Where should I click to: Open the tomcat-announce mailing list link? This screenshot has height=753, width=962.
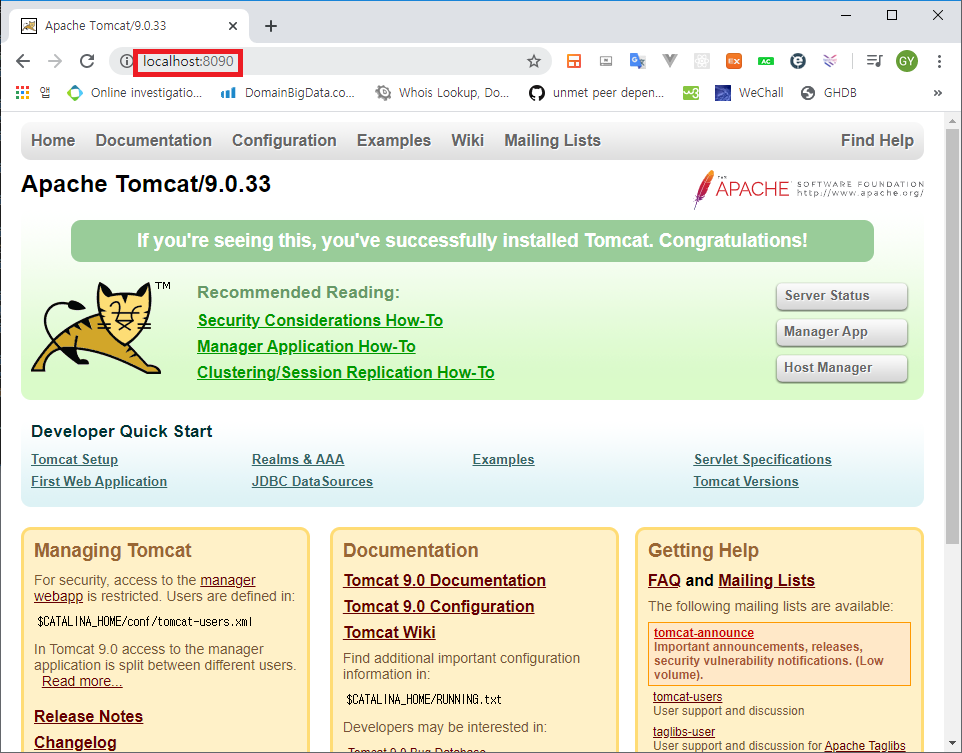point(704,632)
